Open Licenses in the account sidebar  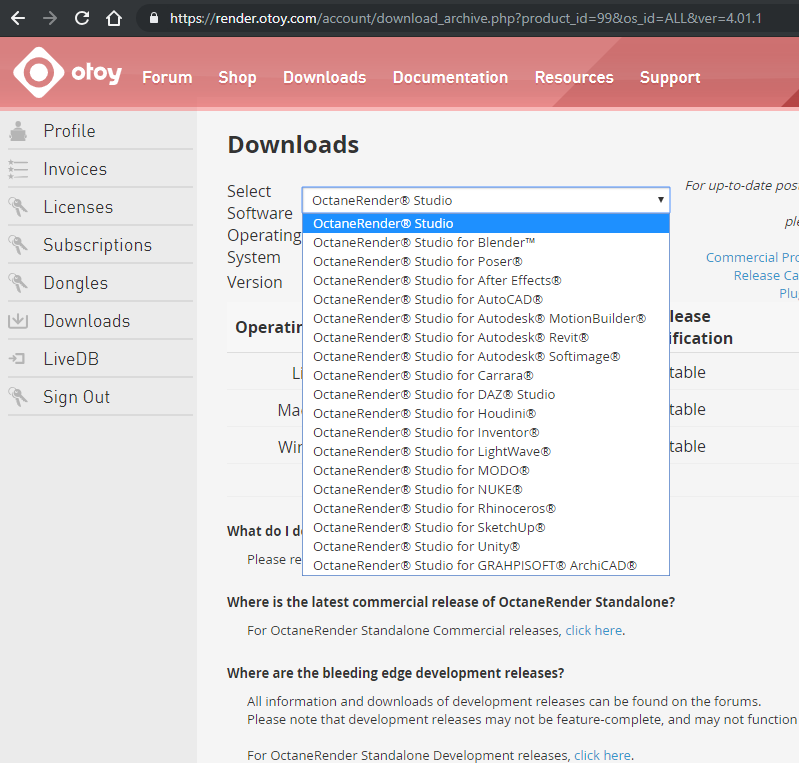pyautogui.click(x=78, y=207)
